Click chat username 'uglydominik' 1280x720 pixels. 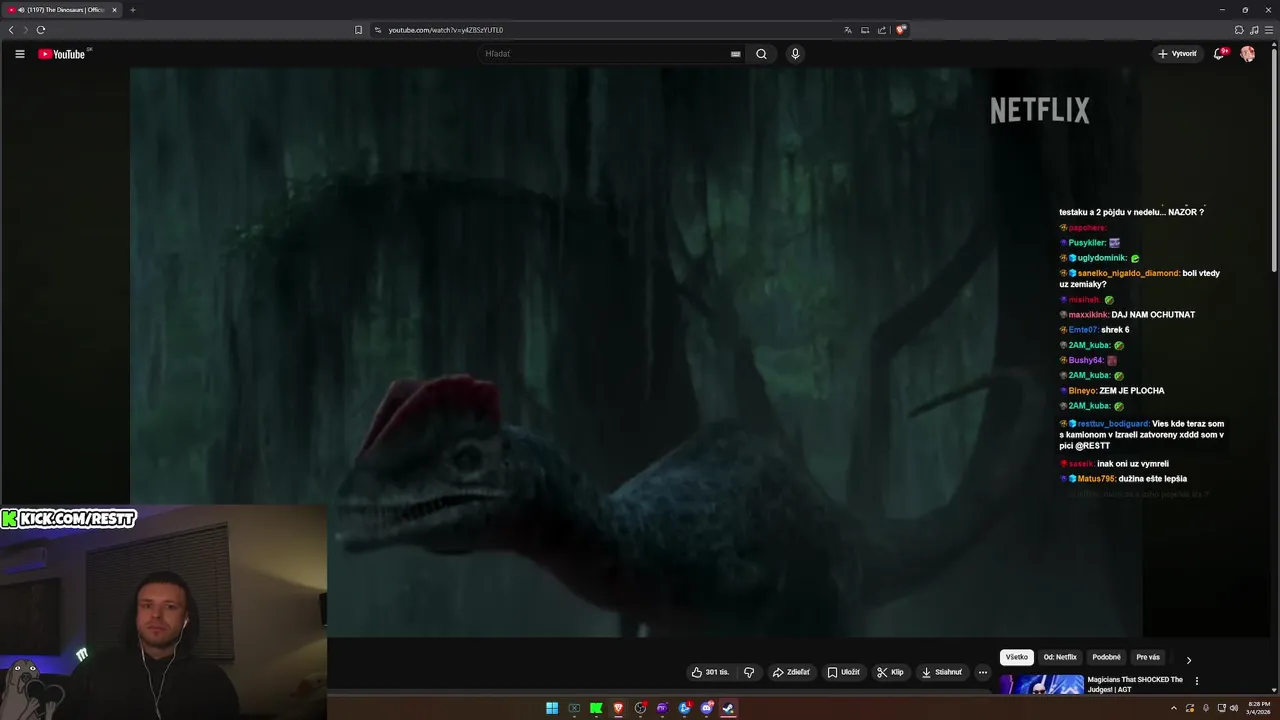pos(1102,258)
